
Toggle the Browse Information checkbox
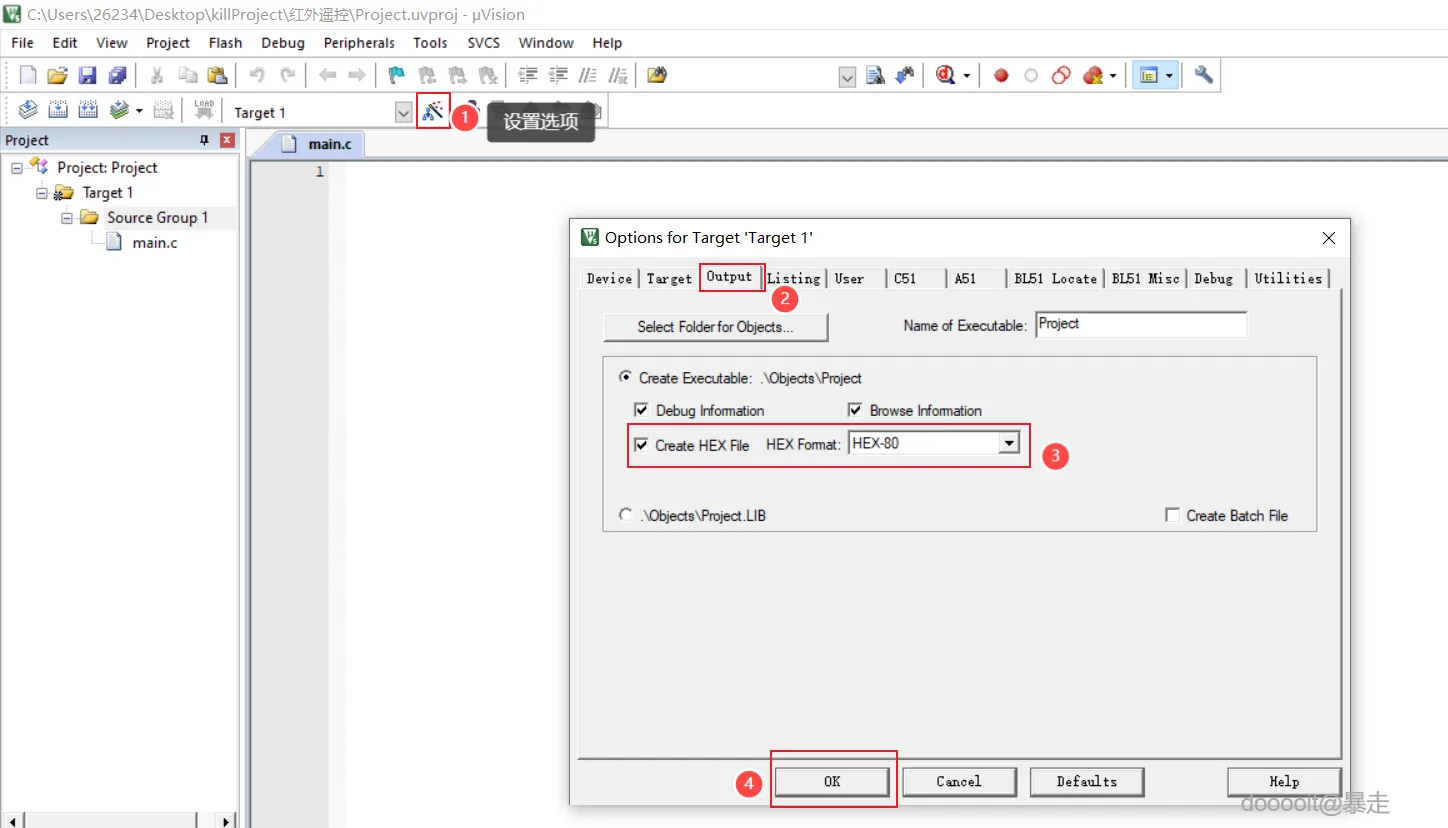pos(855,410)
